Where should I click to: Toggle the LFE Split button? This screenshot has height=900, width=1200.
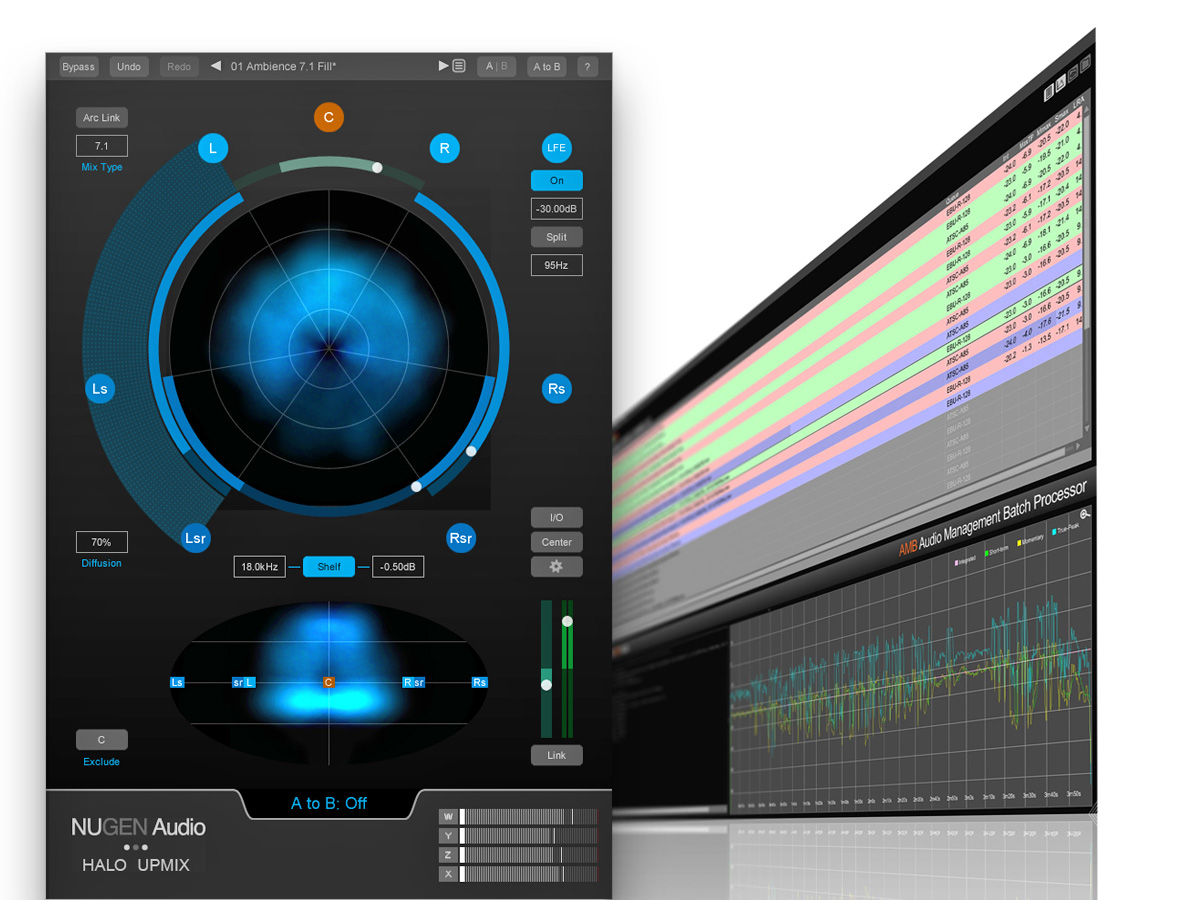click(556, 237)
